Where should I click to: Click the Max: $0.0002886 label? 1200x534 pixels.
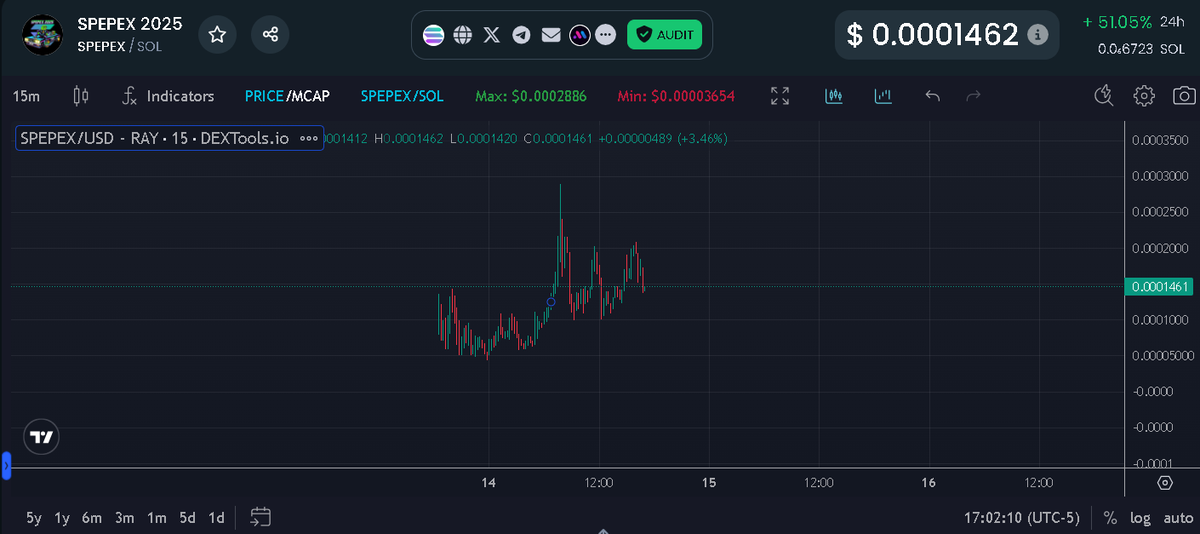(531, 96)
